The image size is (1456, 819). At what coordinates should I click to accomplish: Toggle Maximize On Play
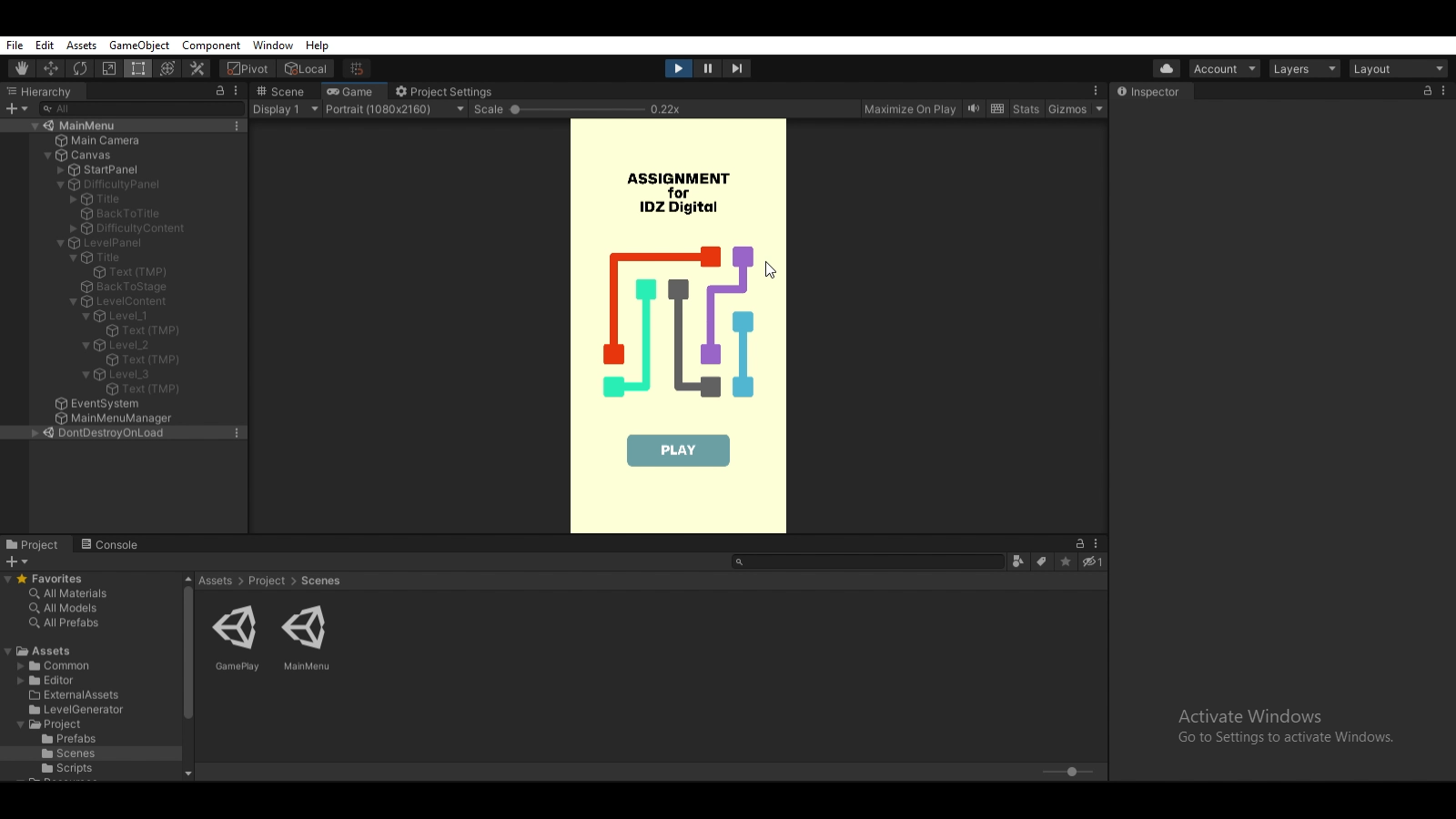pyautogui.click(x=910, y=109)
